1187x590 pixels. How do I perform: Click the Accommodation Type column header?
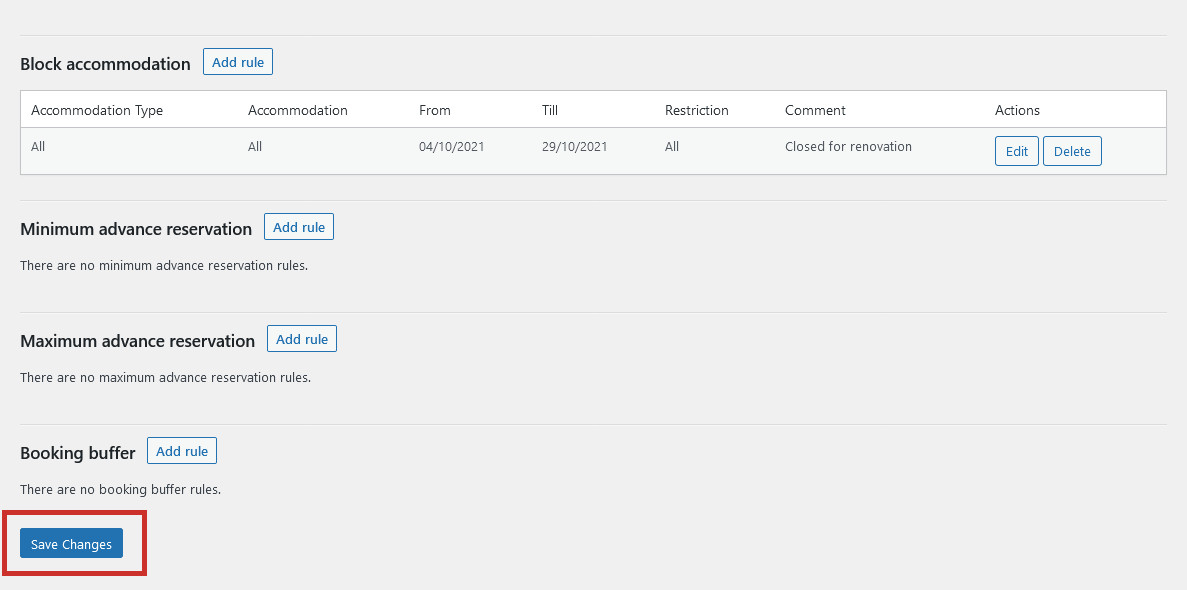[x=97, y=111]
